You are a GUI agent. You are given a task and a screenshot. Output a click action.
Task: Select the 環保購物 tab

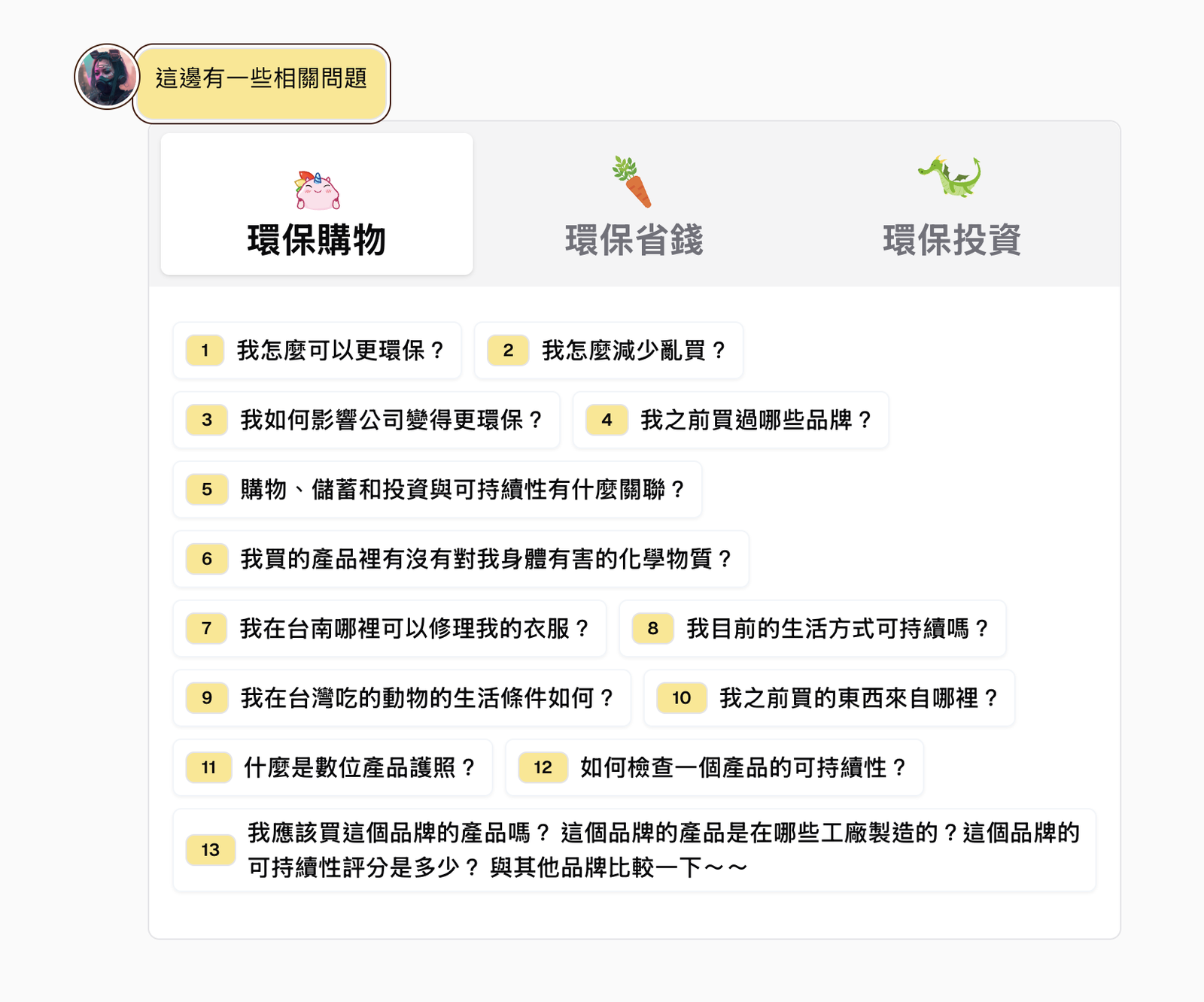tap(317, 204)
